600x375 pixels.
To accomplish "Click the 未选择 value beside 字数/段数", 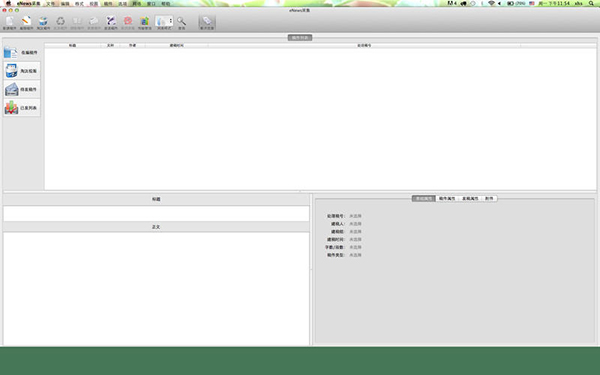I will pyautogui.click(x=355, y=247).
